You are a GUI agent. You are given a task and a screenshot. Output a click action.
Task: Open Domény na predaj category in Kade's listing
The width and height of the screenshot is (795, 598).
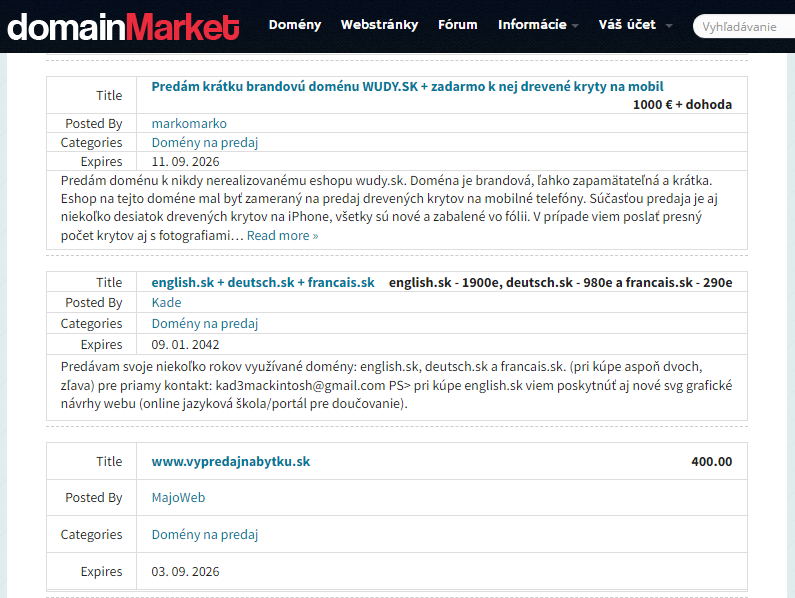(x=205, y=324)
